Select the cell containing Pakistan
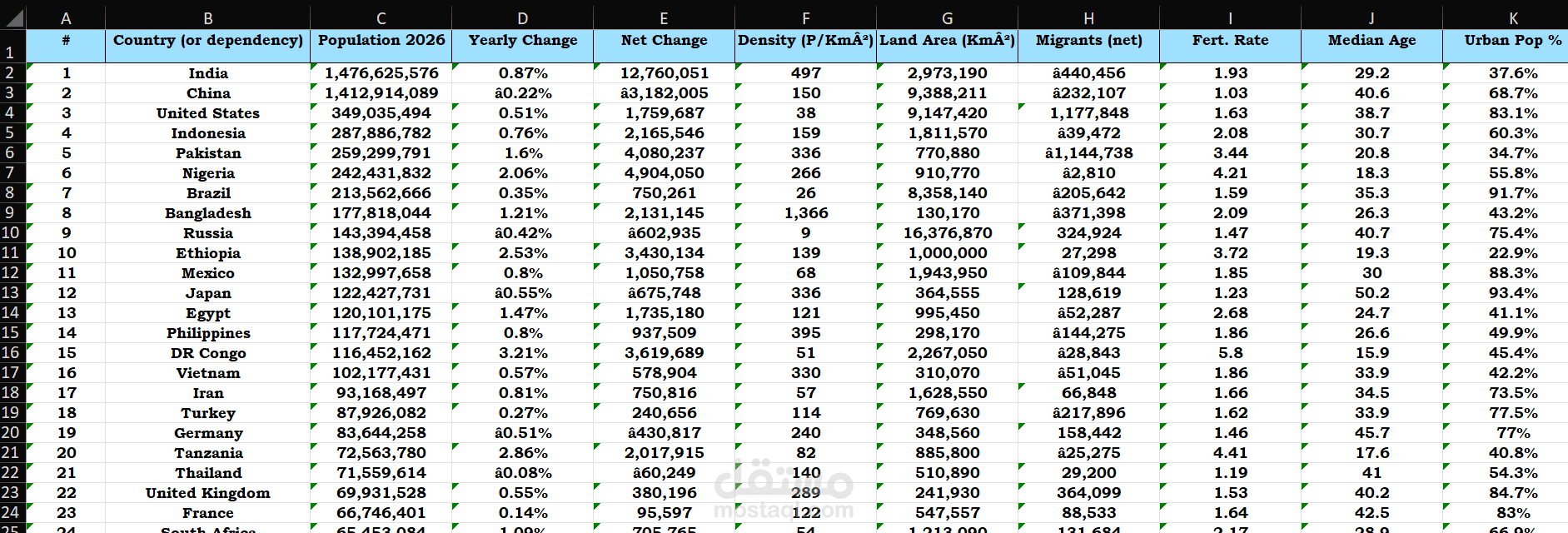Screen dimensions: 1568x533 (207, 153)
